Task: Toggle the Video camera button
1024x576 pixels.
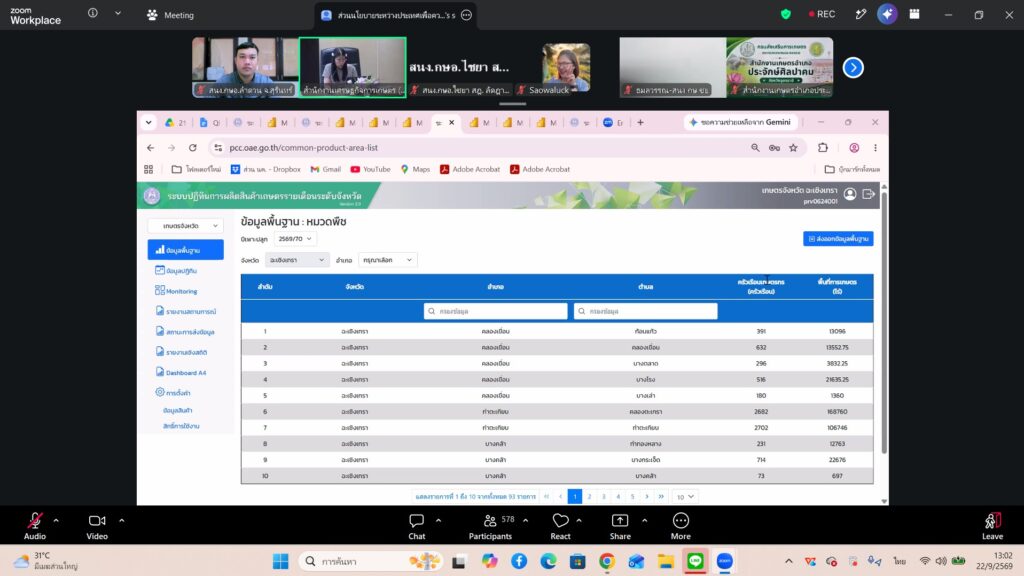Action: click(97, 526)
